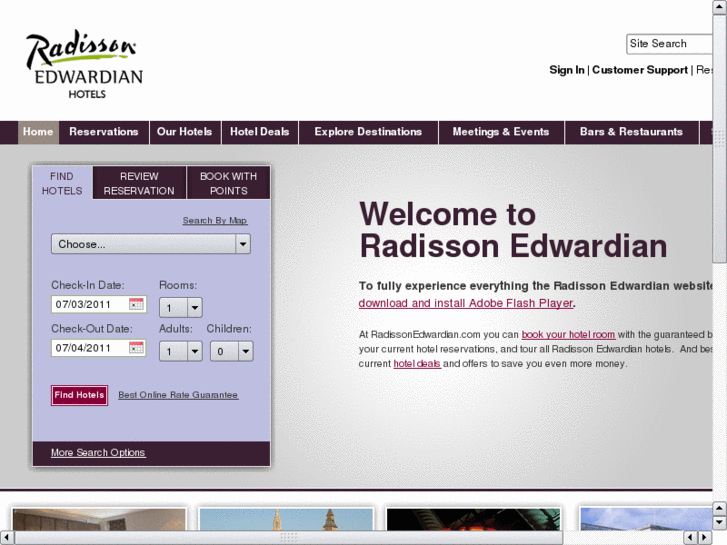Viewport: 727px width, 545px height.
Task: Open the Hotel Deals menu
Action: (260, 132)
